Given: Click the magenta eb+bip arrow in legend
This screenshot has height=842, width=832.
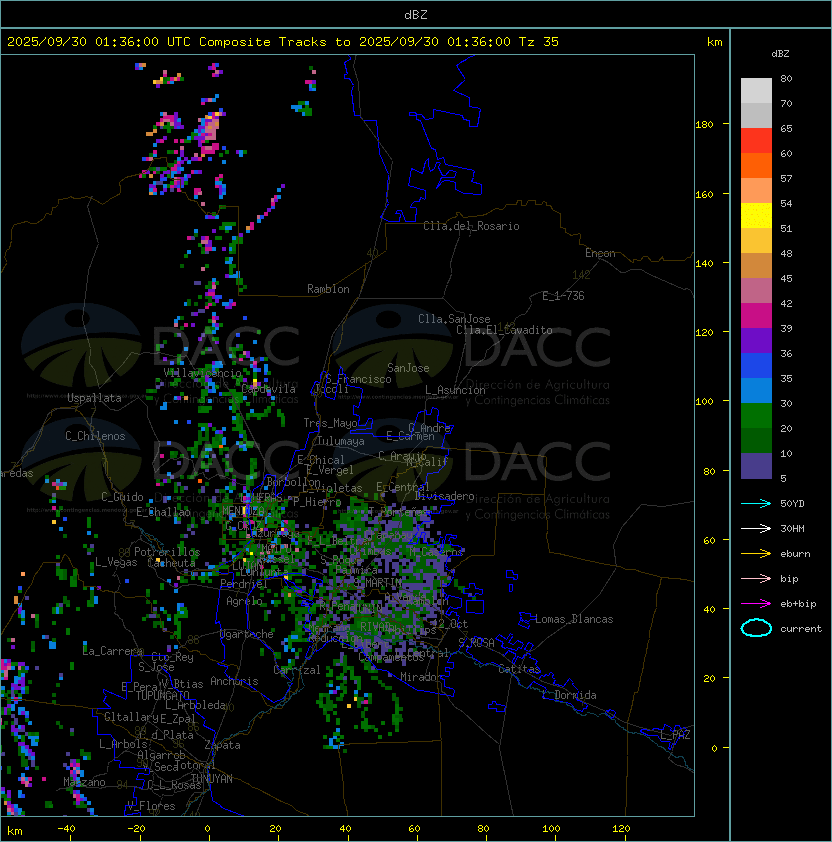Looking at the screenshot, I should pyautogui.click(x=756, y=604).
